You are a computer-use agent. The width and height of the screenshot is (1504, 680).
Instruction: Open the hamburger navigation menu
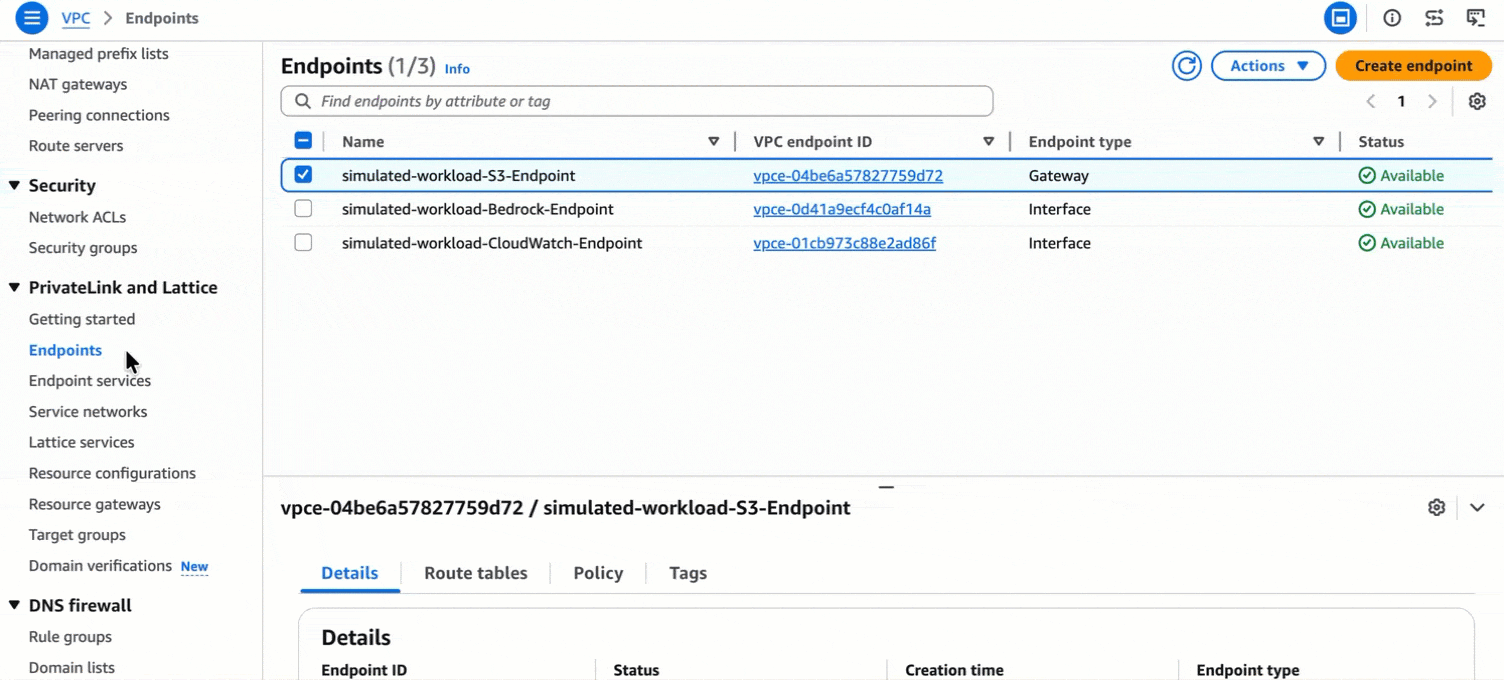click(32, 18)
